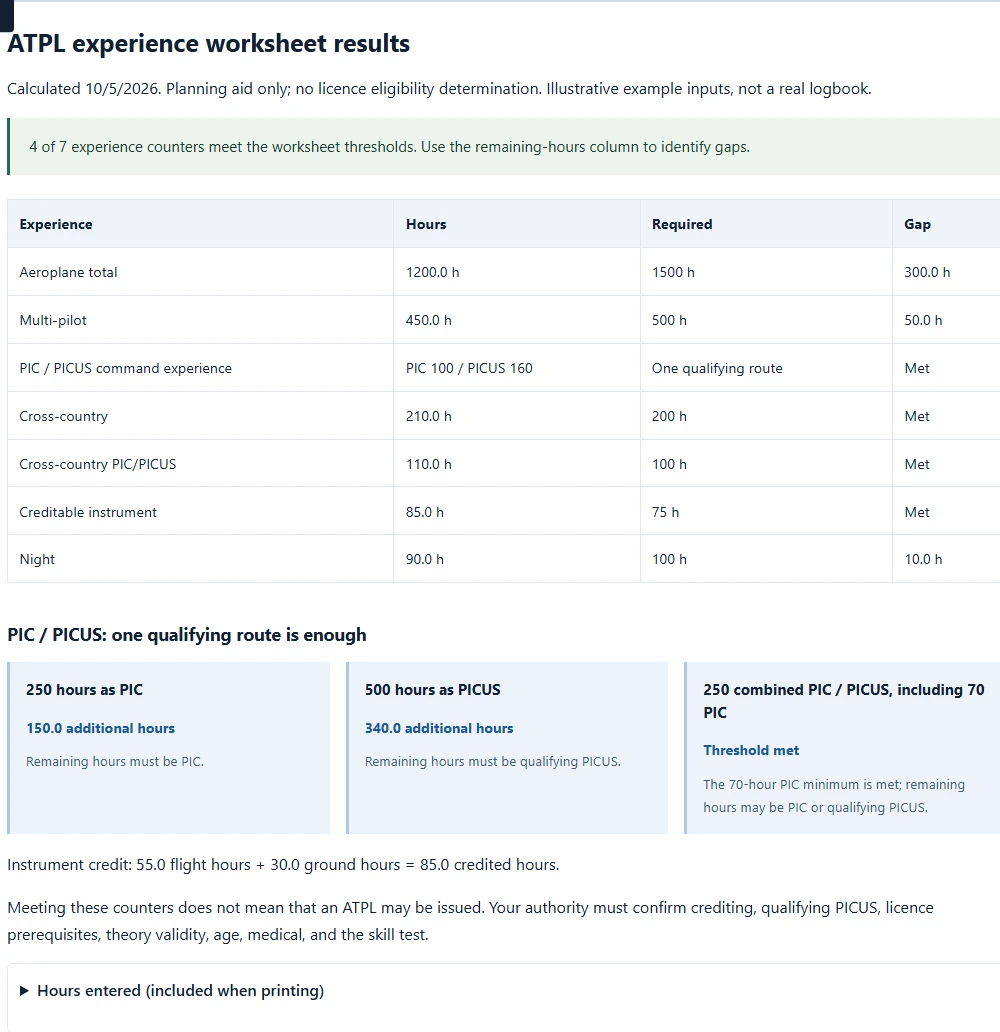Click the green 4 of 7 counters banner

click(x=504, y=147)
